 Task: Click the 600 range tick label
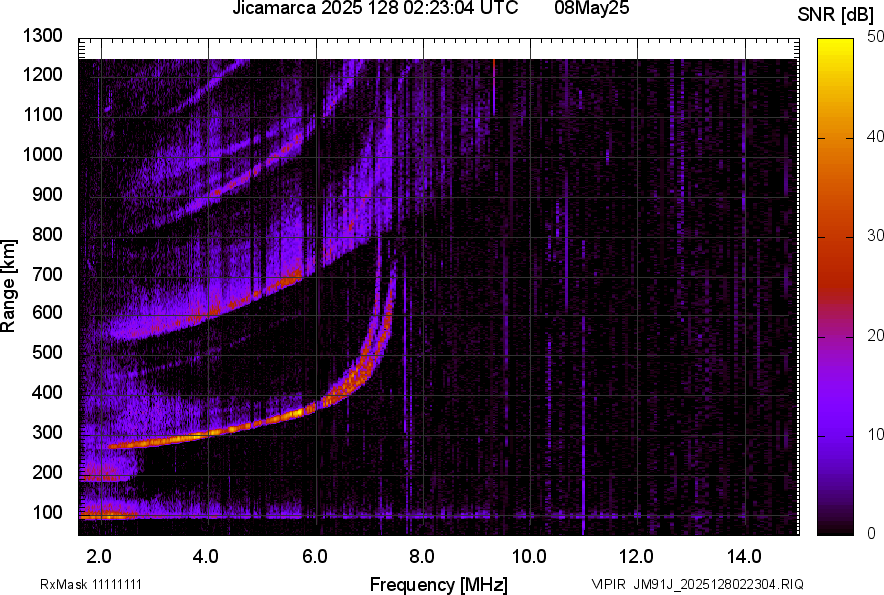pos(47,312)
